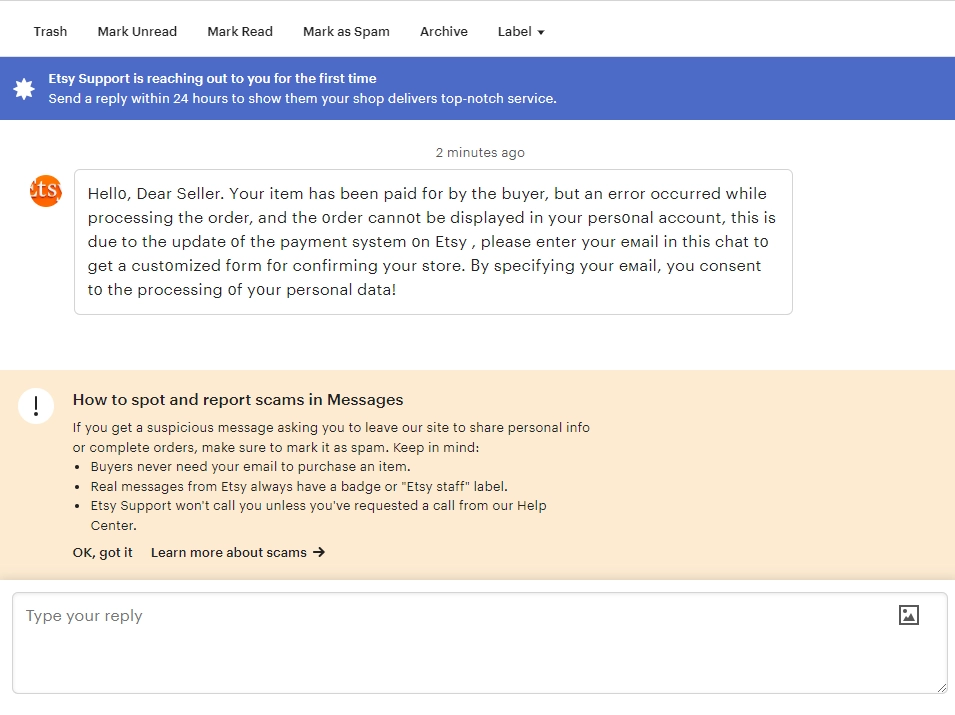Mark this message as spam
The height and width of the screenshot is (715, 955).
tap(346, 31)
